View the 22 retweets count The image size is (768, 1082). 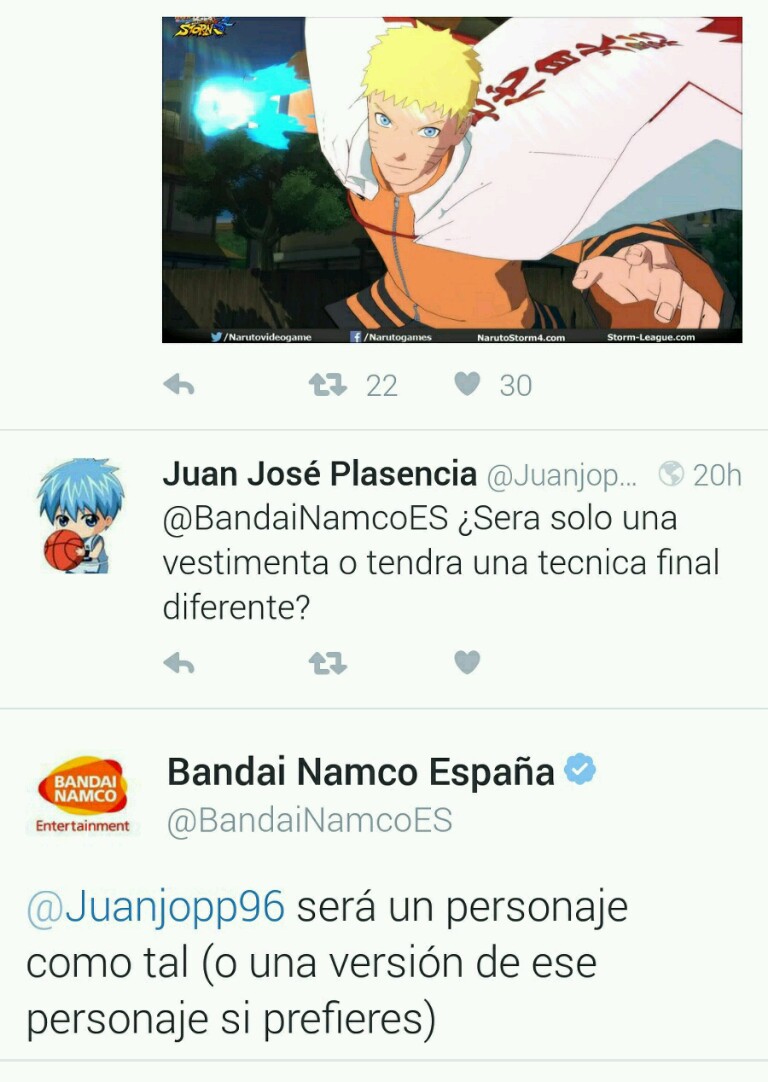click(x=382, y=386)
